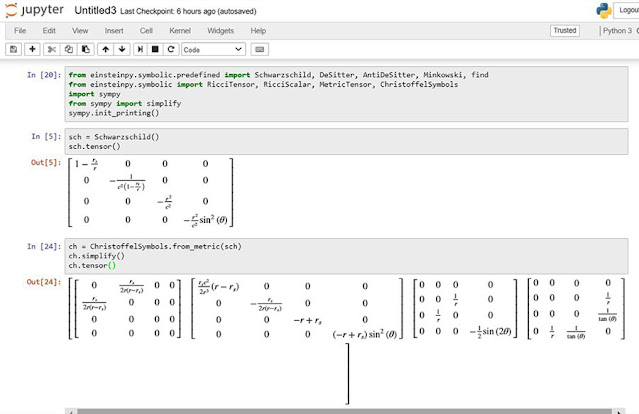Viewport: 639px width, 414px height.
Task: Open the Edit menu
Action: coord(49,31)
